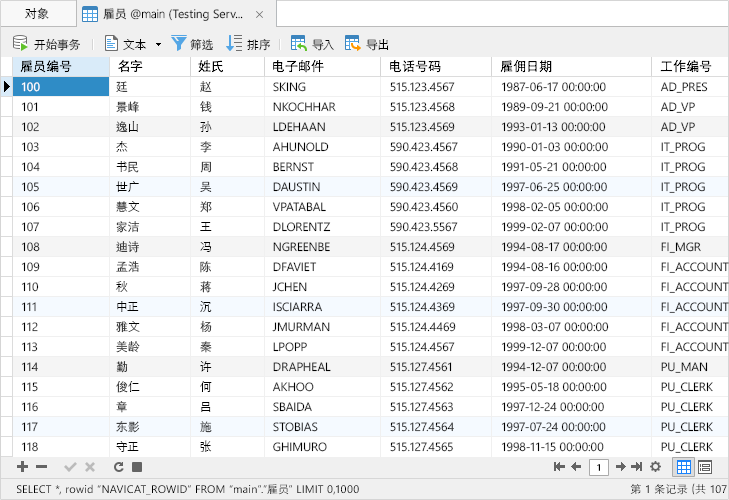
Task: Switch to grid view icon
Action: click(x=683, y=467)
